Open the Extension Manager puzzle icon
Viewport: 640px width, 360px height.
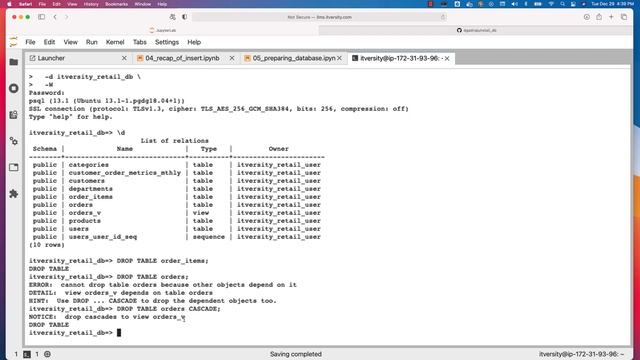point(13,193)
